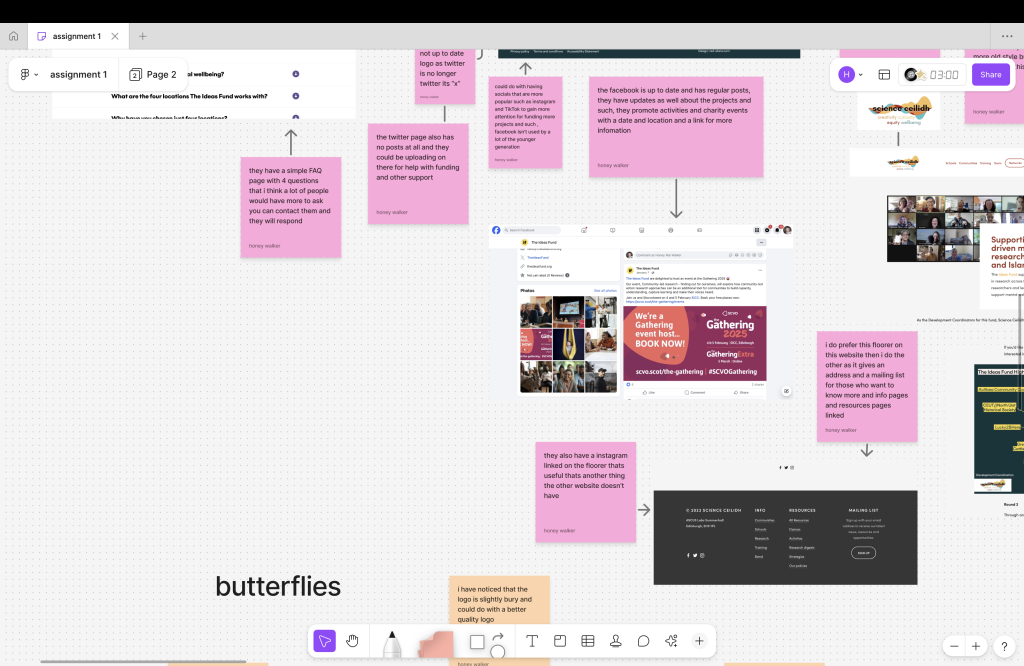Select the Comment tool
1024x666 pixels.
click(644, 641)
